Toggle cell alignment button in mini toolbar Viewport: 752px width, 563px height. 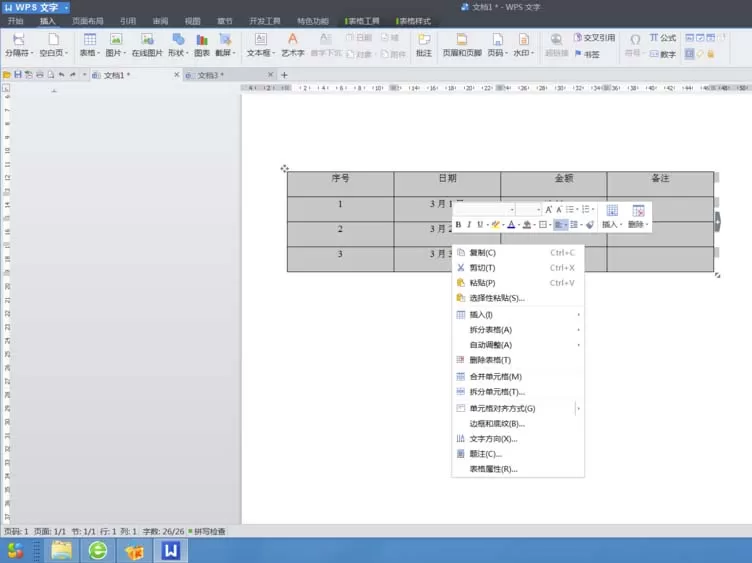click(560, 224)
